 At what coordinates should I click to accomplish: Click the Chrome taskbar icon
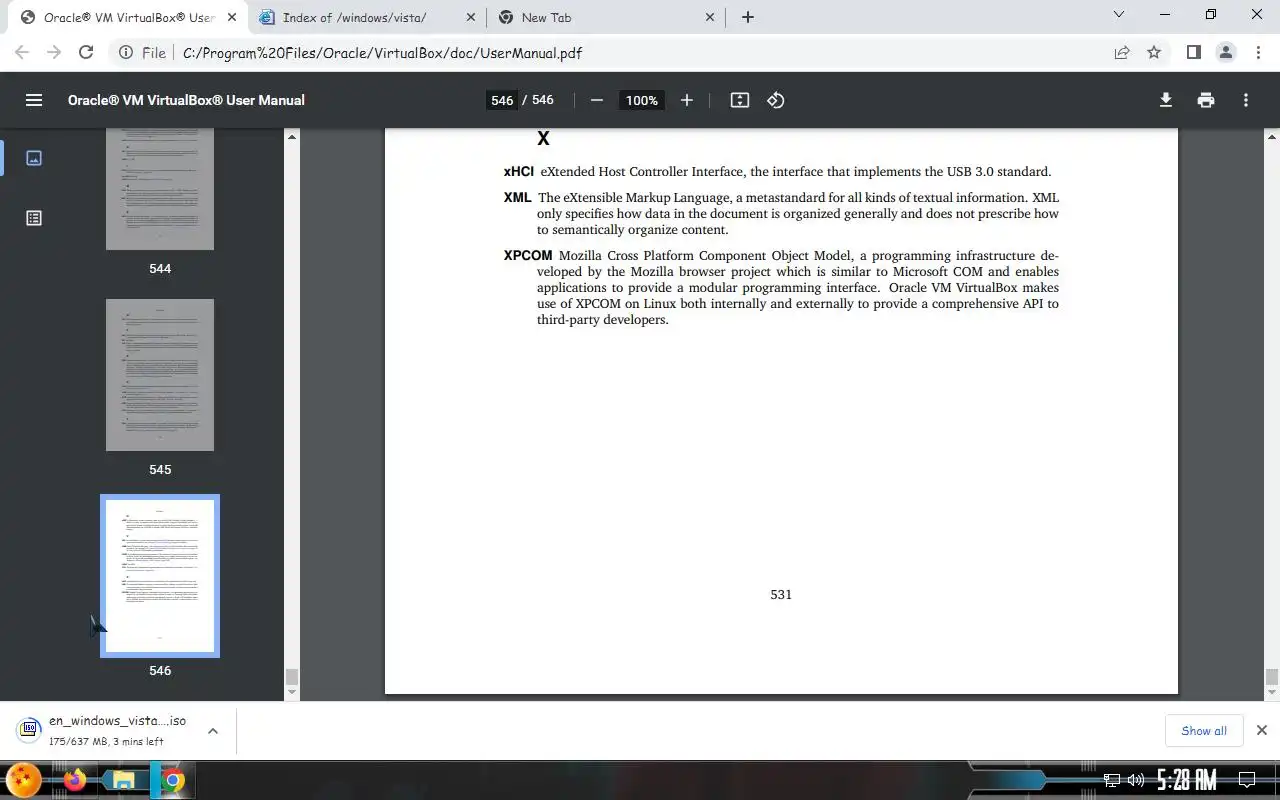pyautogui.click(x=173, y=780)
